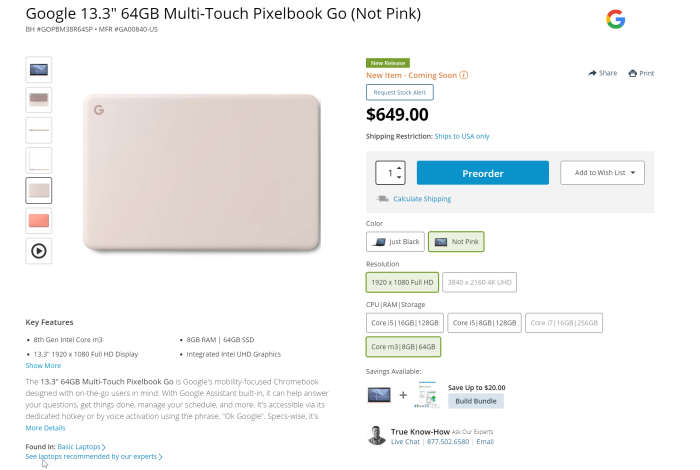Click the Build Bundle button

pyautogui.click(x=475, y=401)
